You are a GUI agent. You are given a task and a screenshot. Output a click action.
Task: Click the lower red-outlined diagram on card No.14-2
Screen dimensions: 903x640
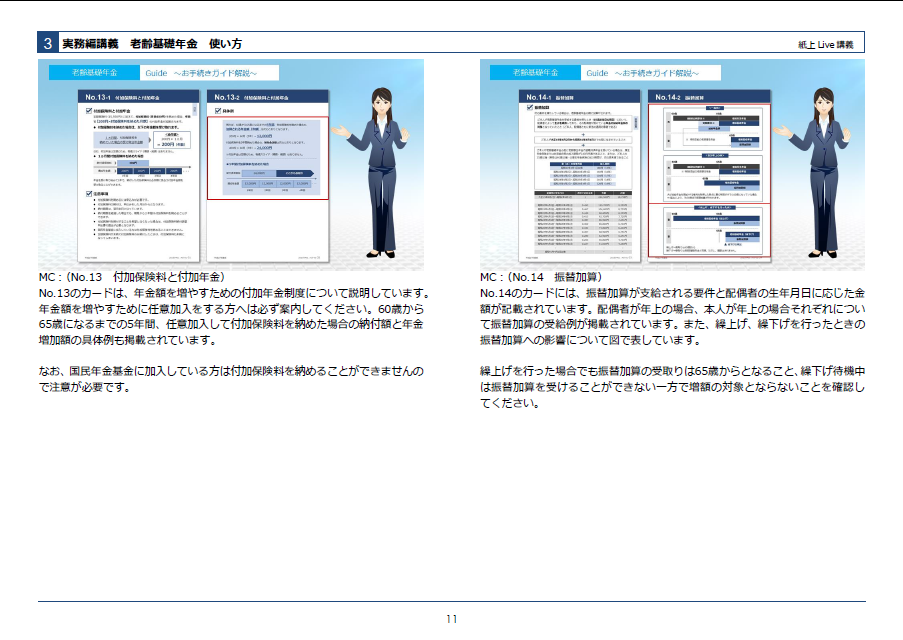(708, 230)
